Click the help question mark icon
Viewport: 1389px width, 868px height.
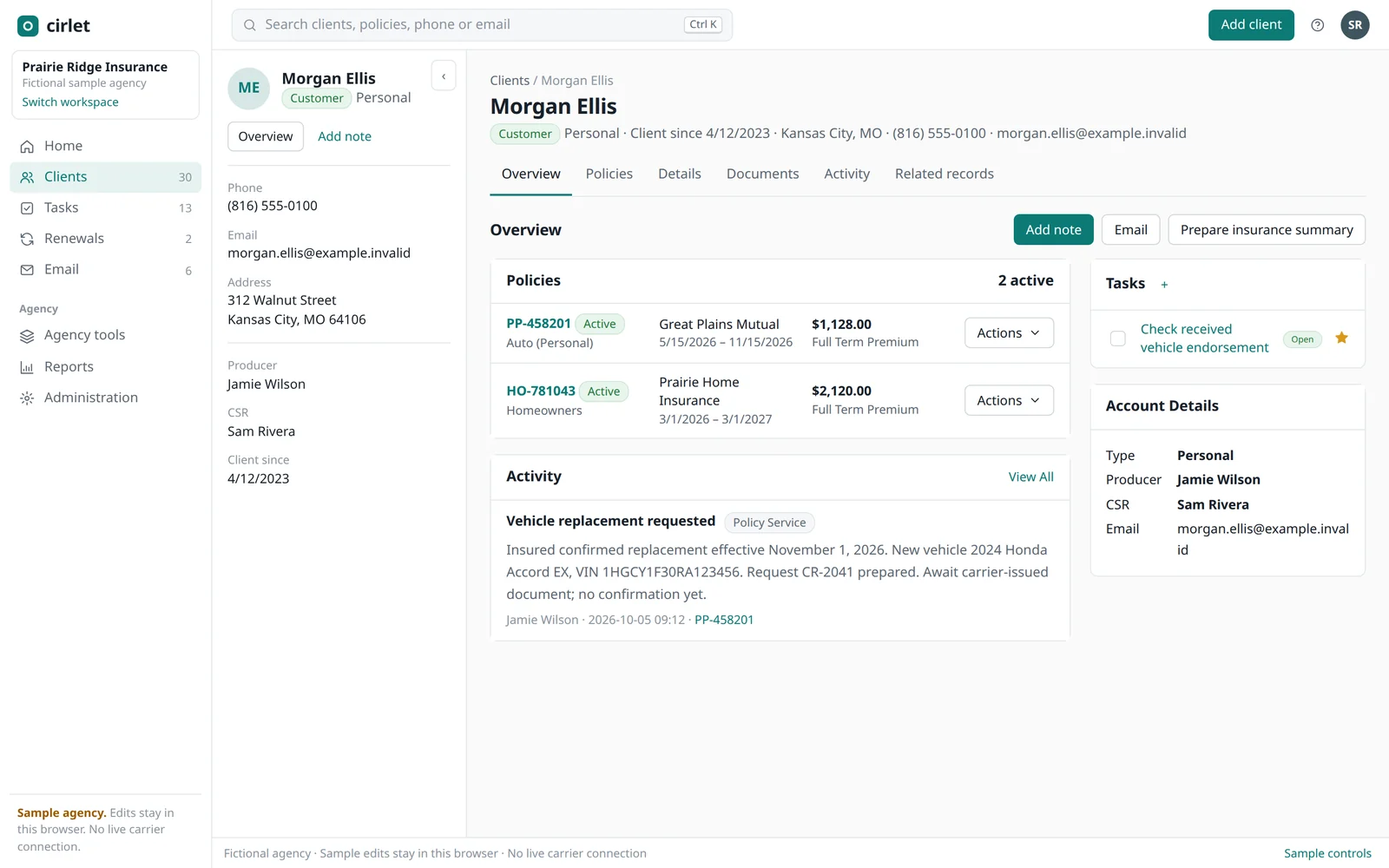[1317, 25]
